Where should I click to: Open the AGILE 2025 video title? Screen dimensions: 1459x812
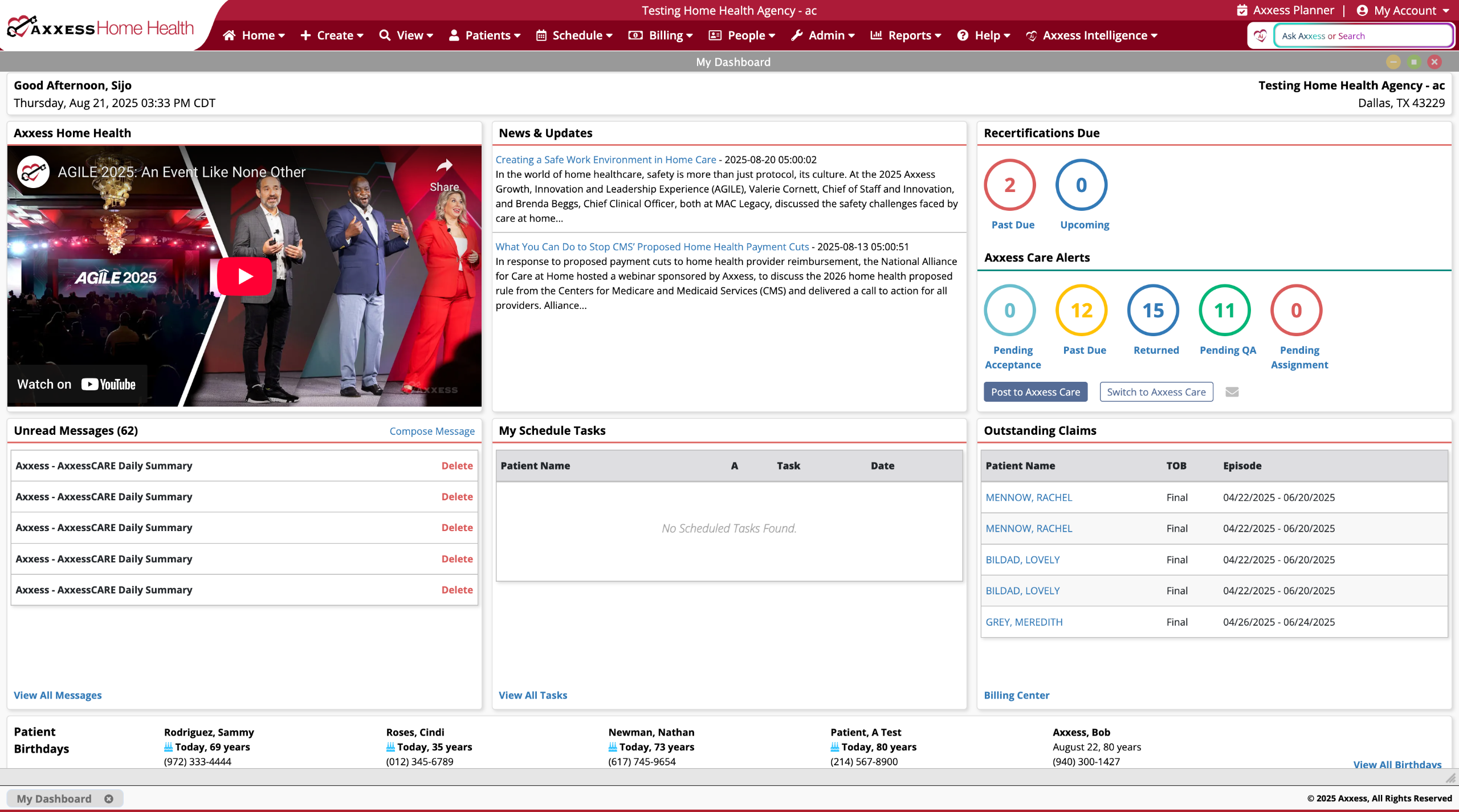click(x=182, y=172)
